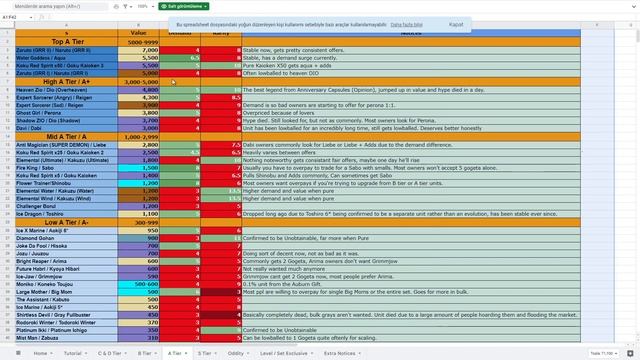
Task: Switch to the Home sheet tab
Action: 40,353
